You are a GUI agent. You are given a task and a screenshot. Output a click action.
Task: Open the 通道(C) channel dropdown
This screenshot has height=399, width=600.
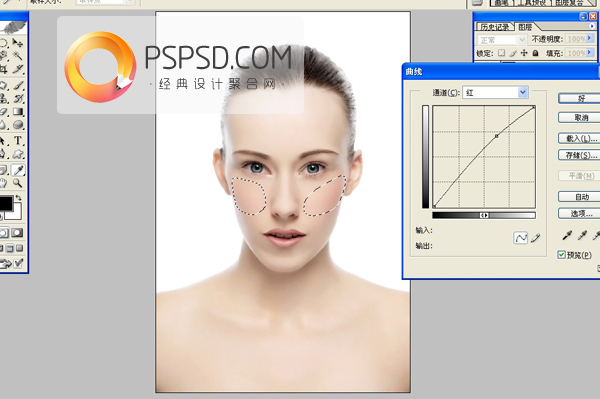(496, 93)
